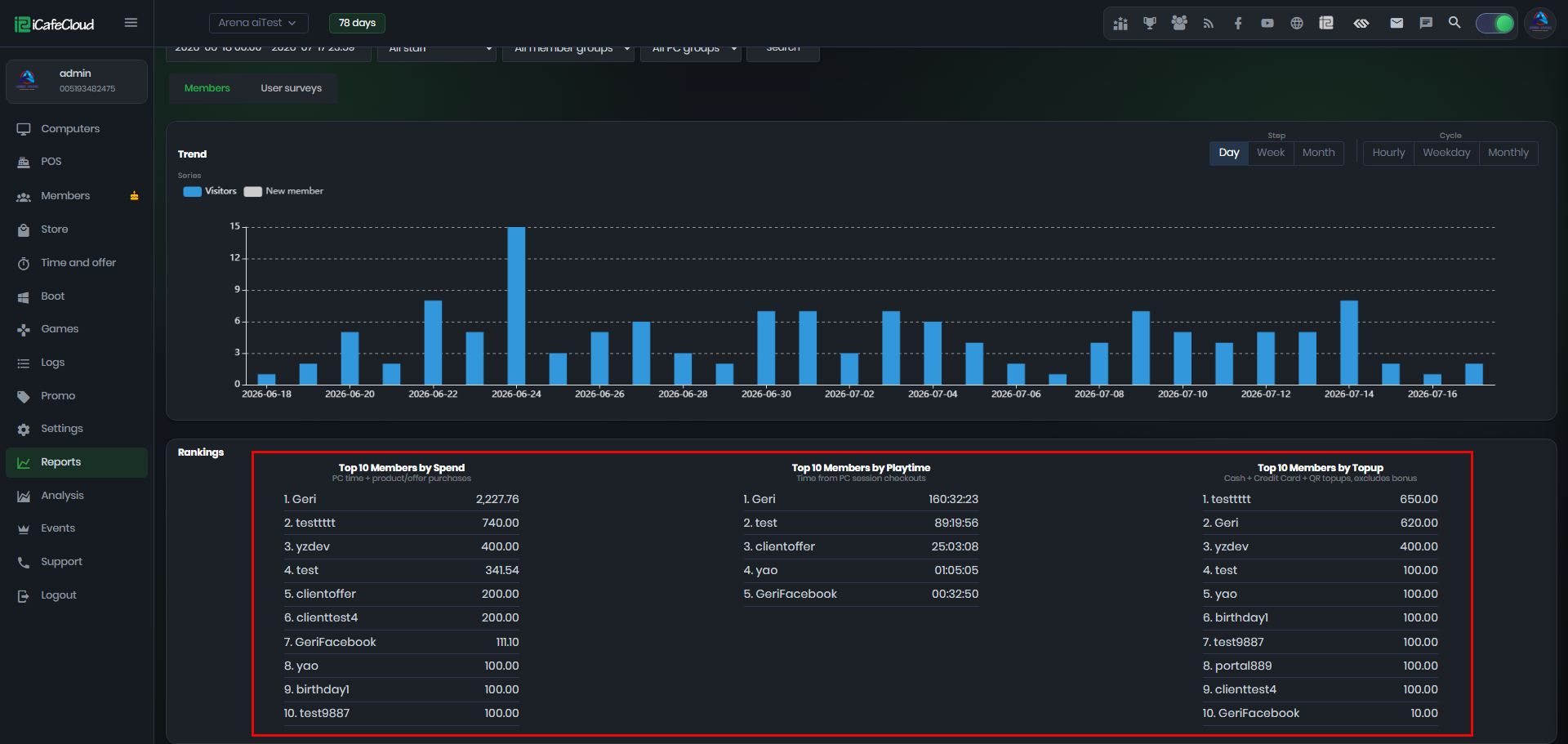Click the trophy icon in top toolbar

click(1150, 23)
